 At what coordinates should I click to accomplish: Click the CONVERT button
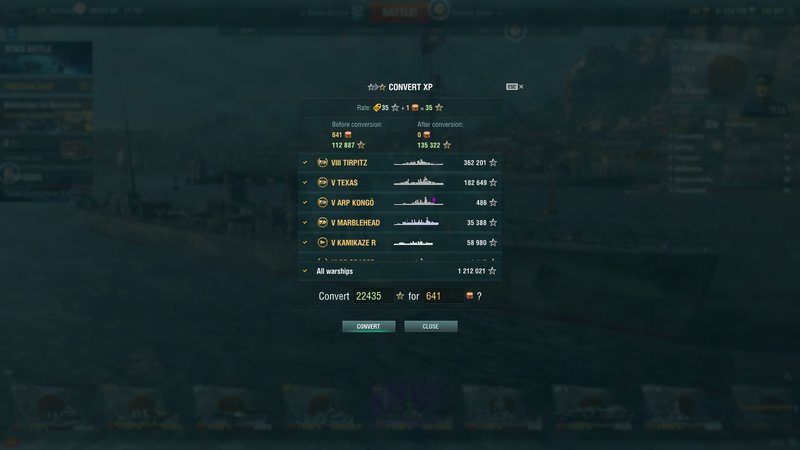(x=368, y=326)
